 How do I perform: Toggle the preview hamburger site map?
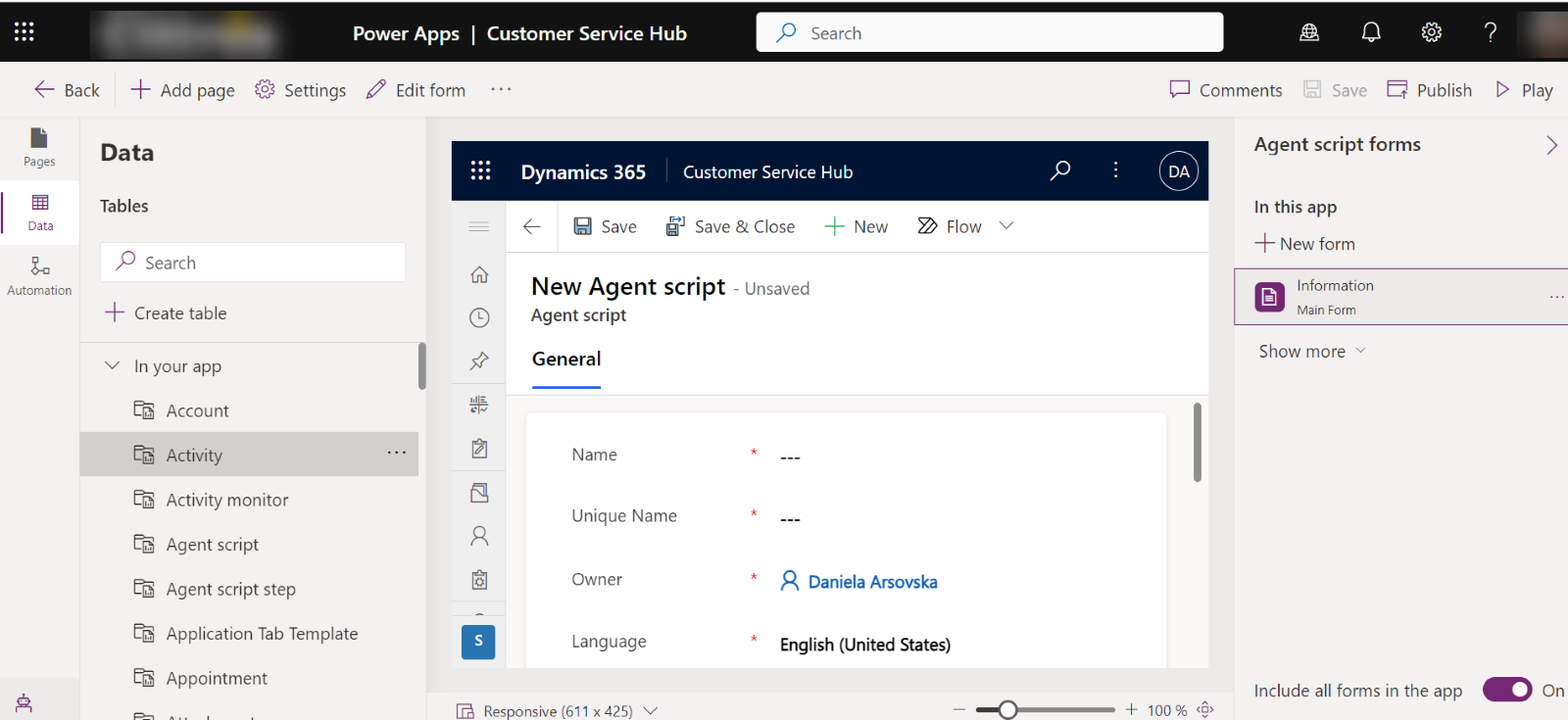[479, 226]
